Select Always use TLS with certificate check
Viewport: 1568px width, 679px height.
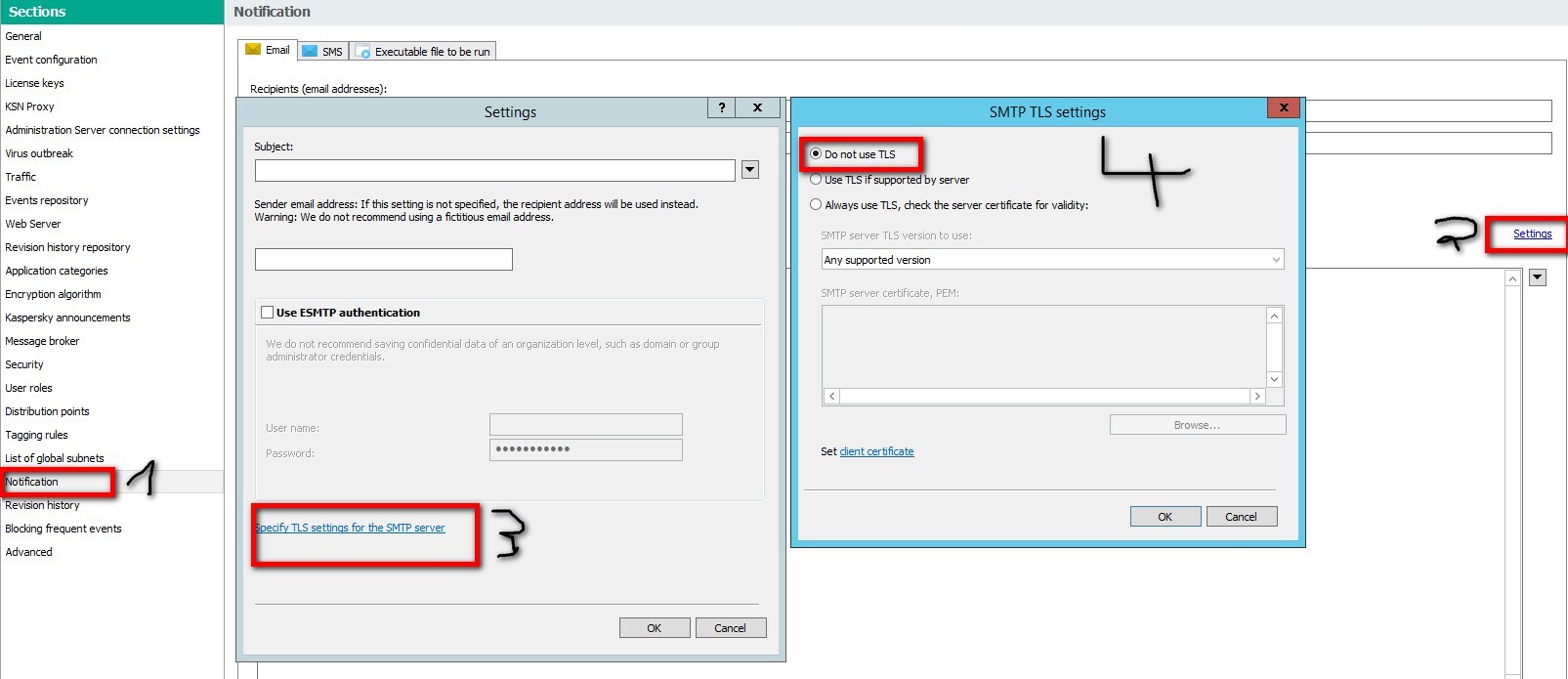coord(949,205)
